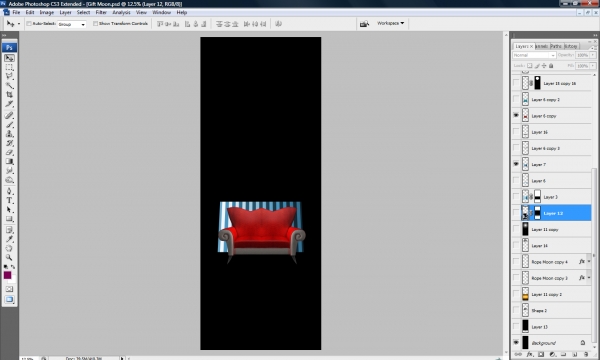This screenshot has height=360, width=600.
Task: Select the Notes tool
Action: (x=10, y=230)
